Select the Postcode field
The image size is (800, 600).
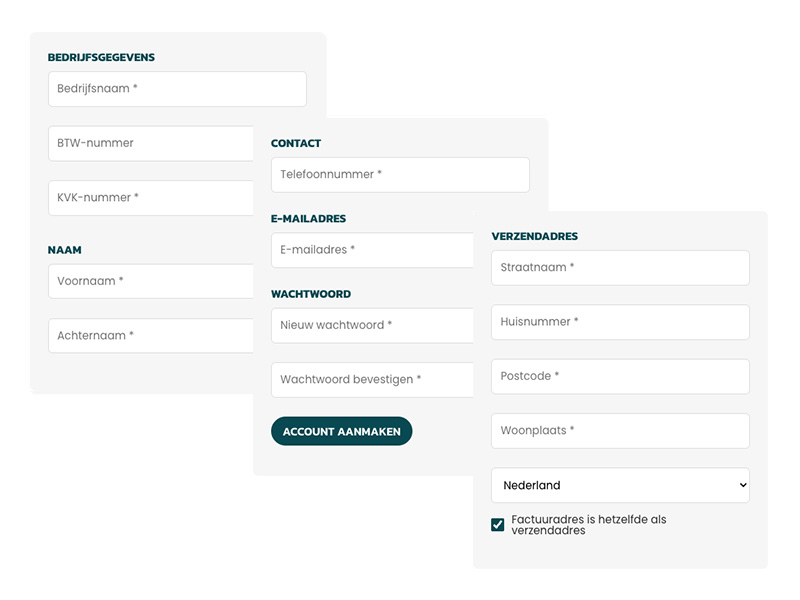pyautogui.click(x=620, y=376)
